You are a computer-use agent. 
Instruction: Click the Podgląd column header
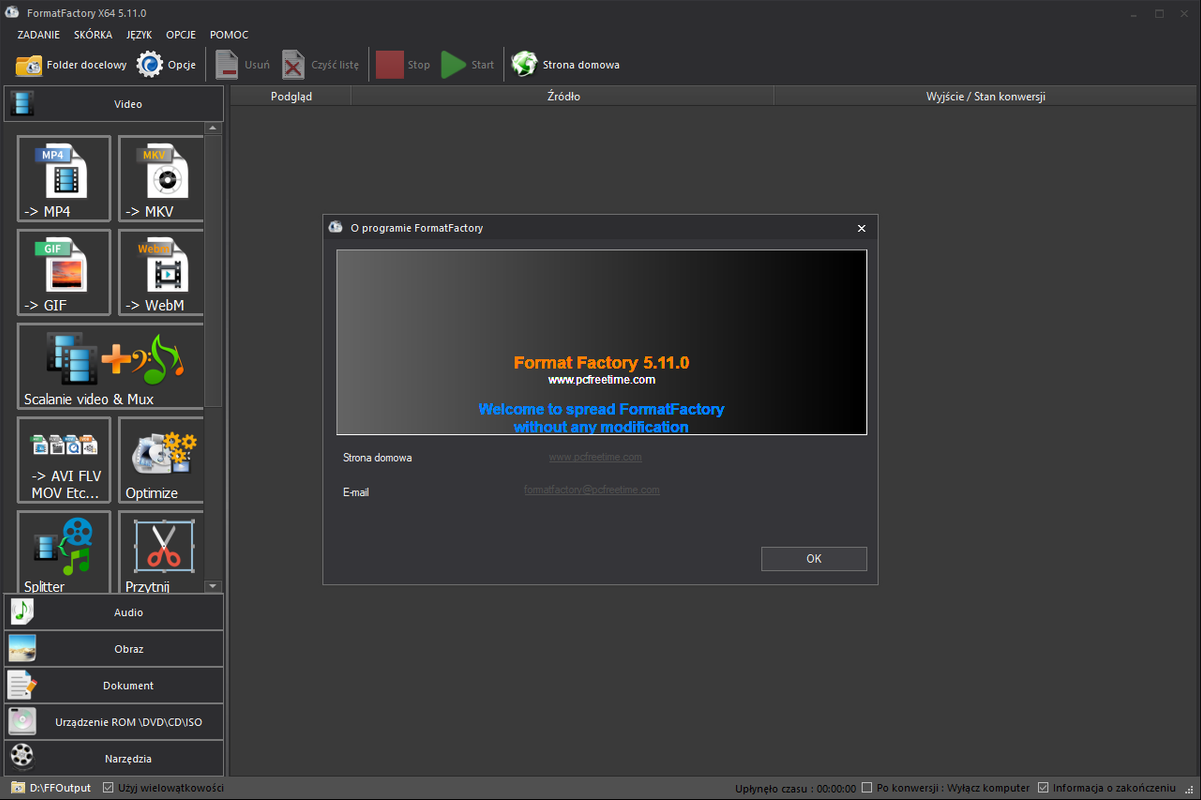click(x=291, y=96)
